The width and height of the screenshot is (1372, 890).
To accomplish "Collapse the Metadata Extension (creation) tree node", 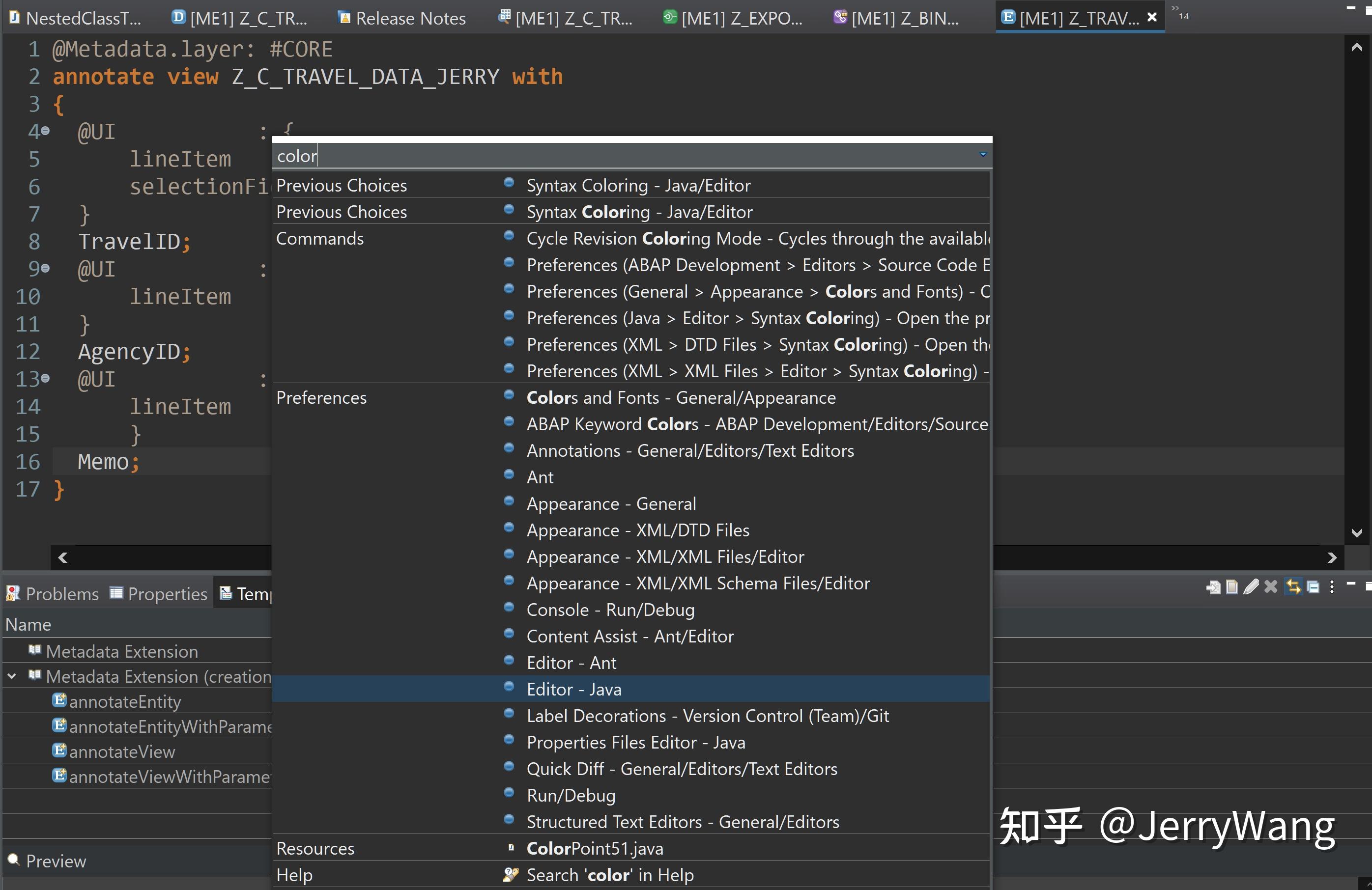I will pos(11,677).
